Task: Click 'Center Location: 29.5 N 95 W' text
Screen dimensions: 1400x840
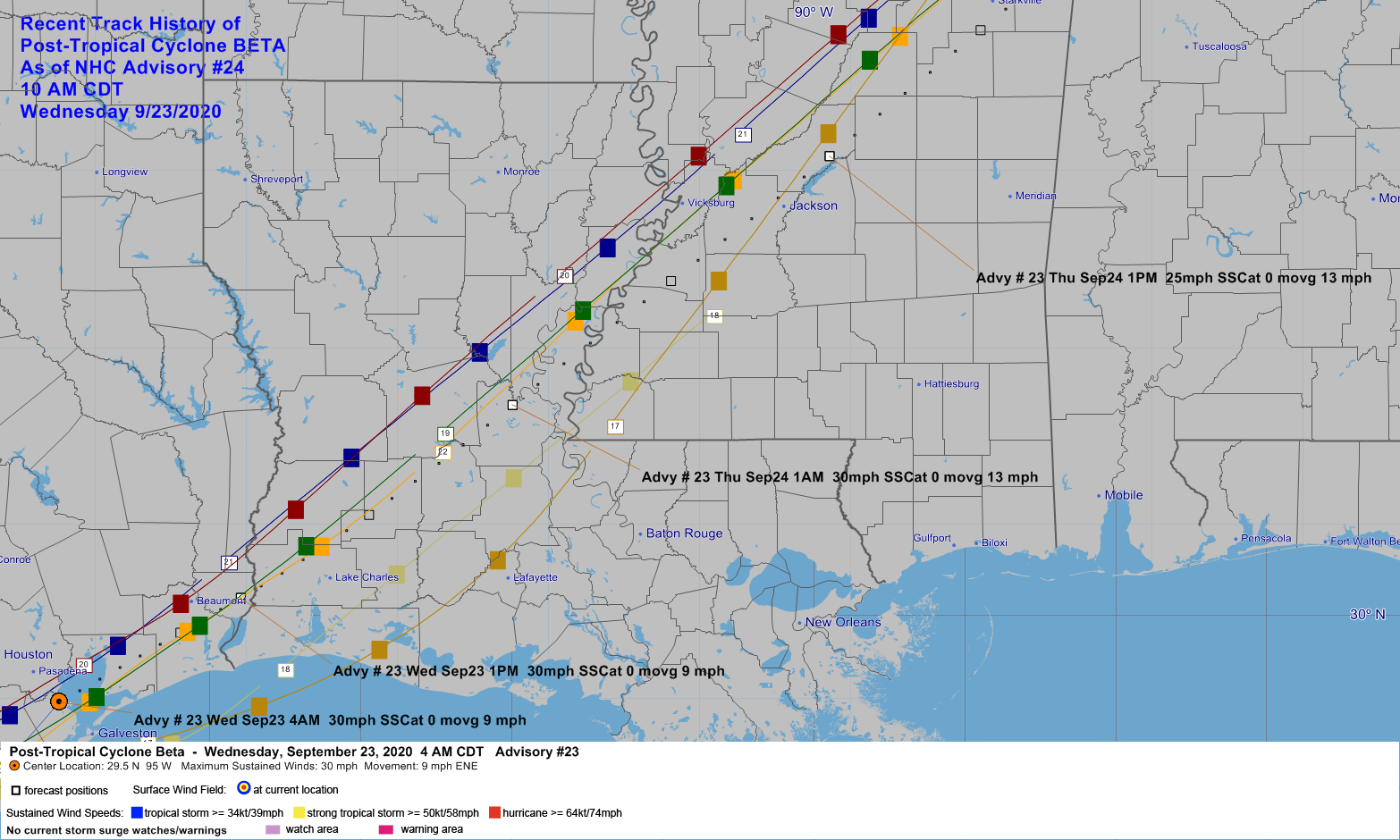Action: pyautogui.click(x=97, y=766)
